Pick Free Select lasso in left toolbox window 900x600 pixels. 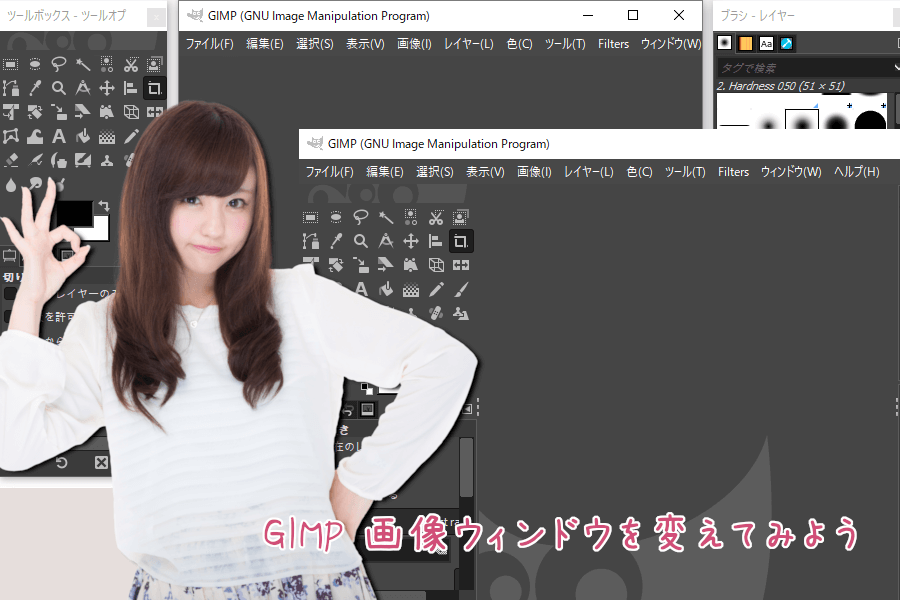(59, 64)
